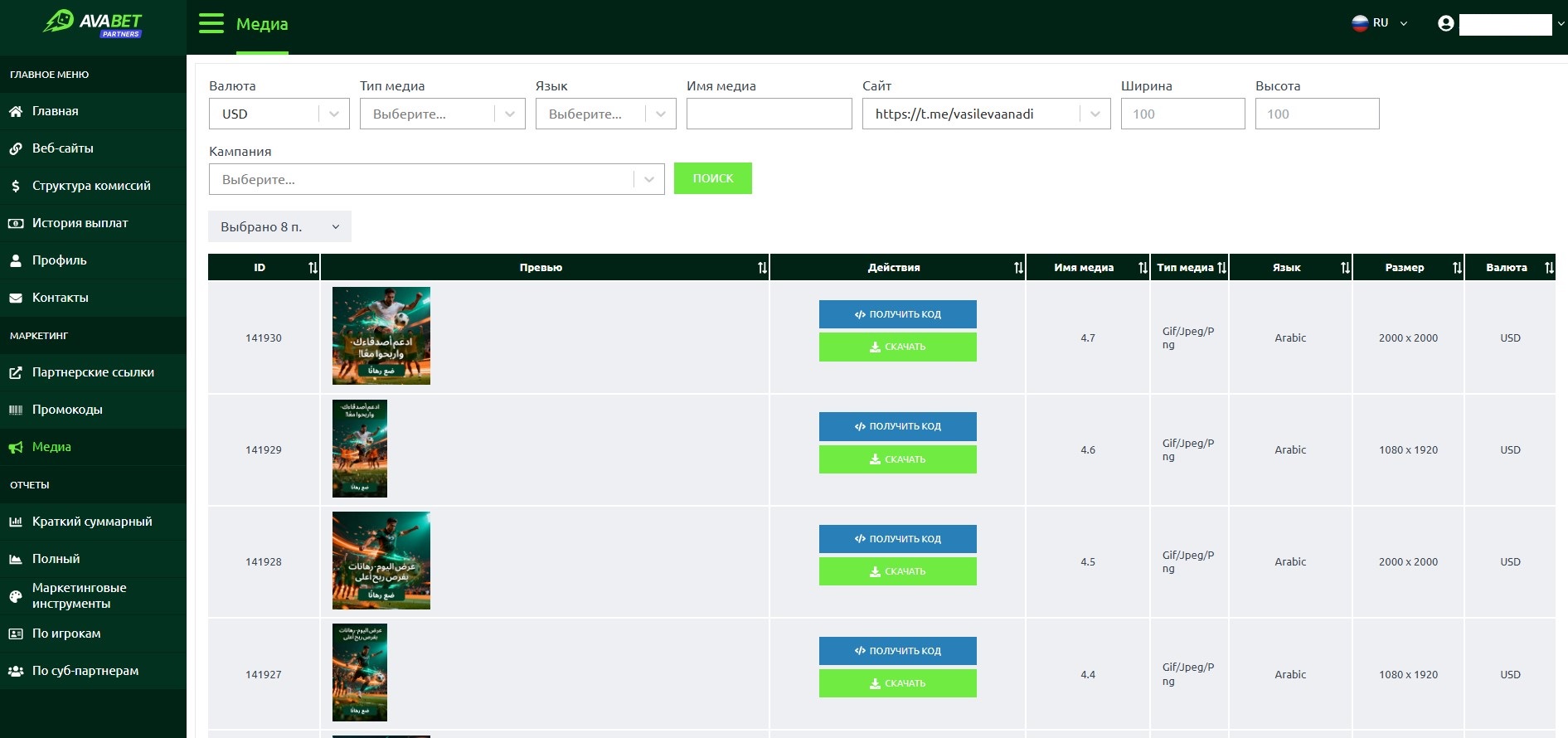Click the Имя медиа text field
Image resolution: width=1568 pixels, height=738 pixels.
(x=769, y=114)
